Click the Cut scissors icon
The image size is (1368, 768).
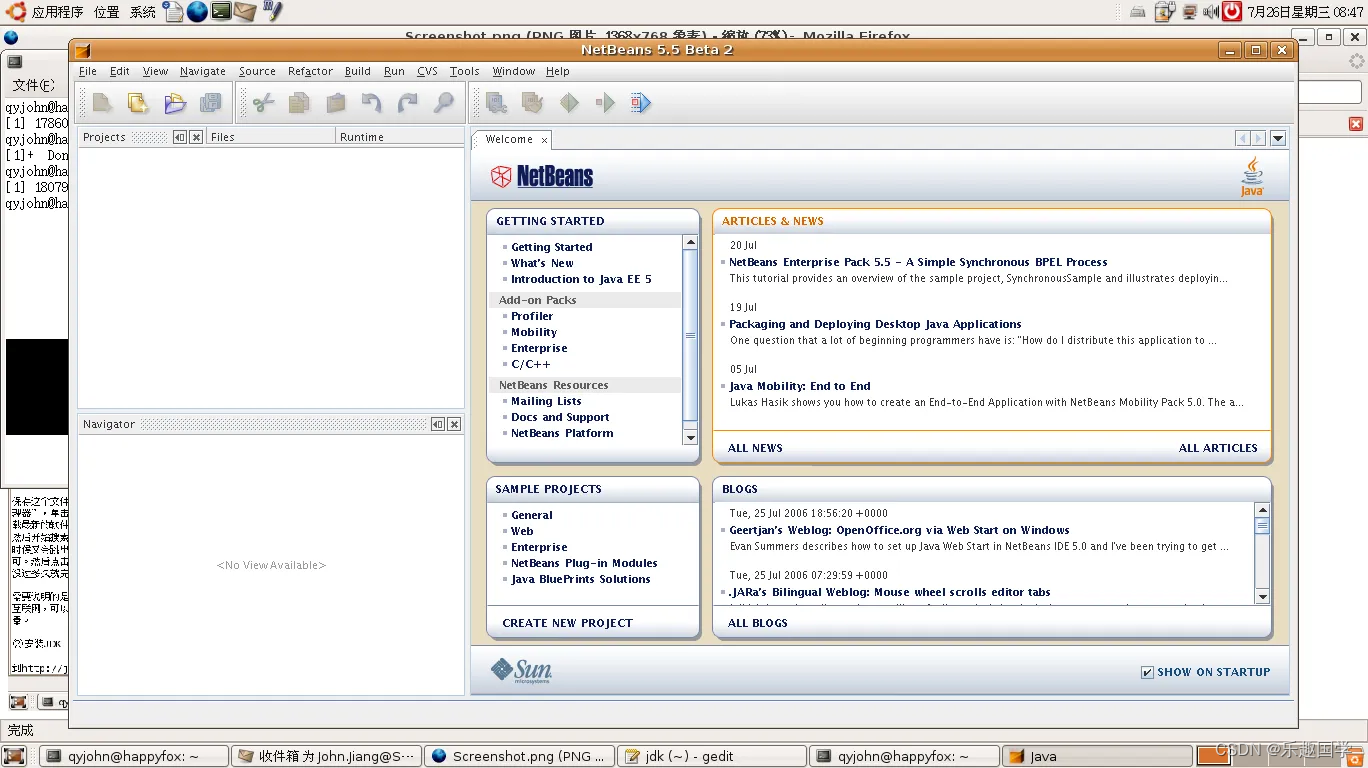(x=263, y=102)
